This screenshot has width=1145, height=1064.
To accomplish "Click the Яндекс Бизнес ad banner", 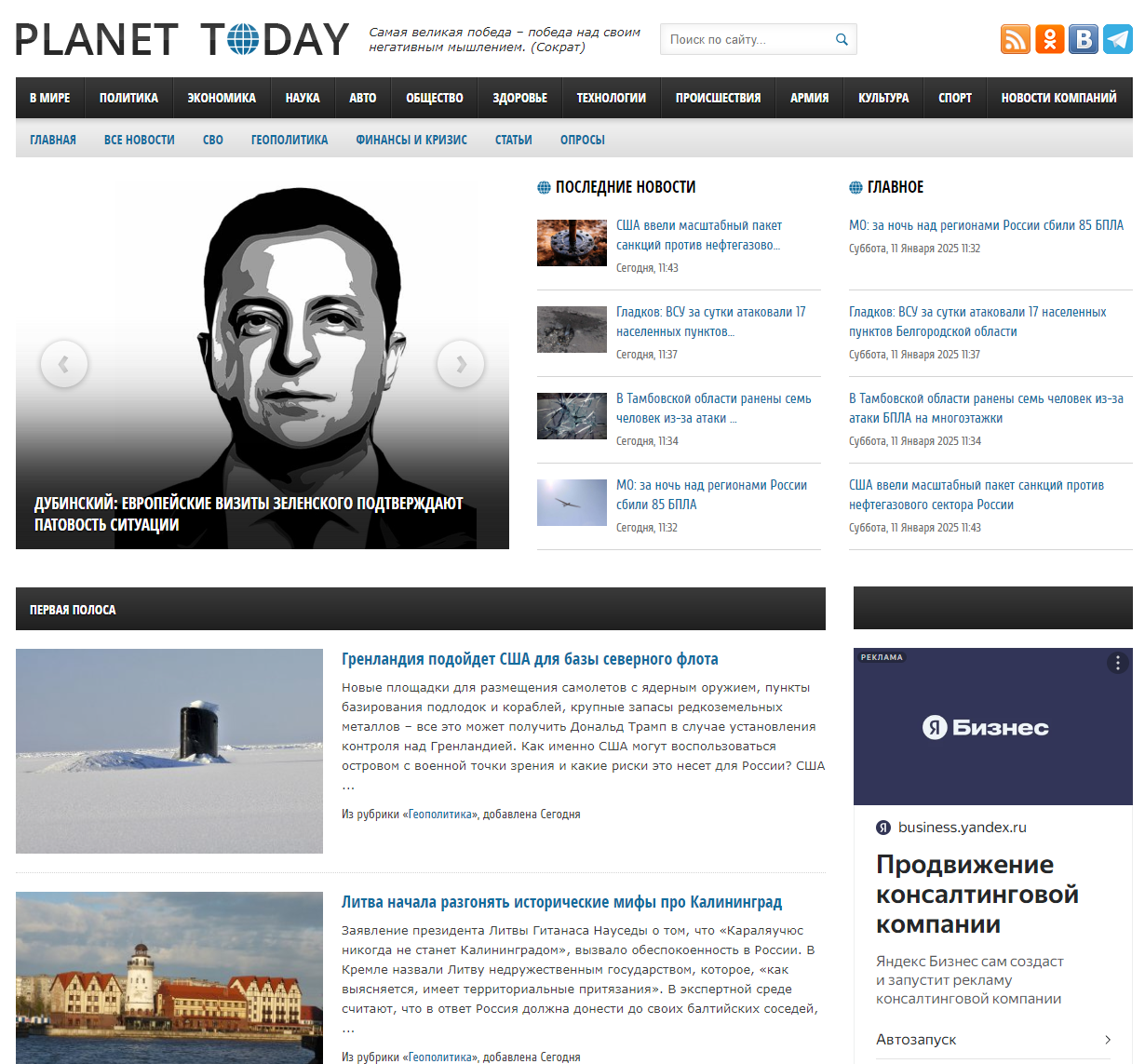I will [x=993, y=727].
